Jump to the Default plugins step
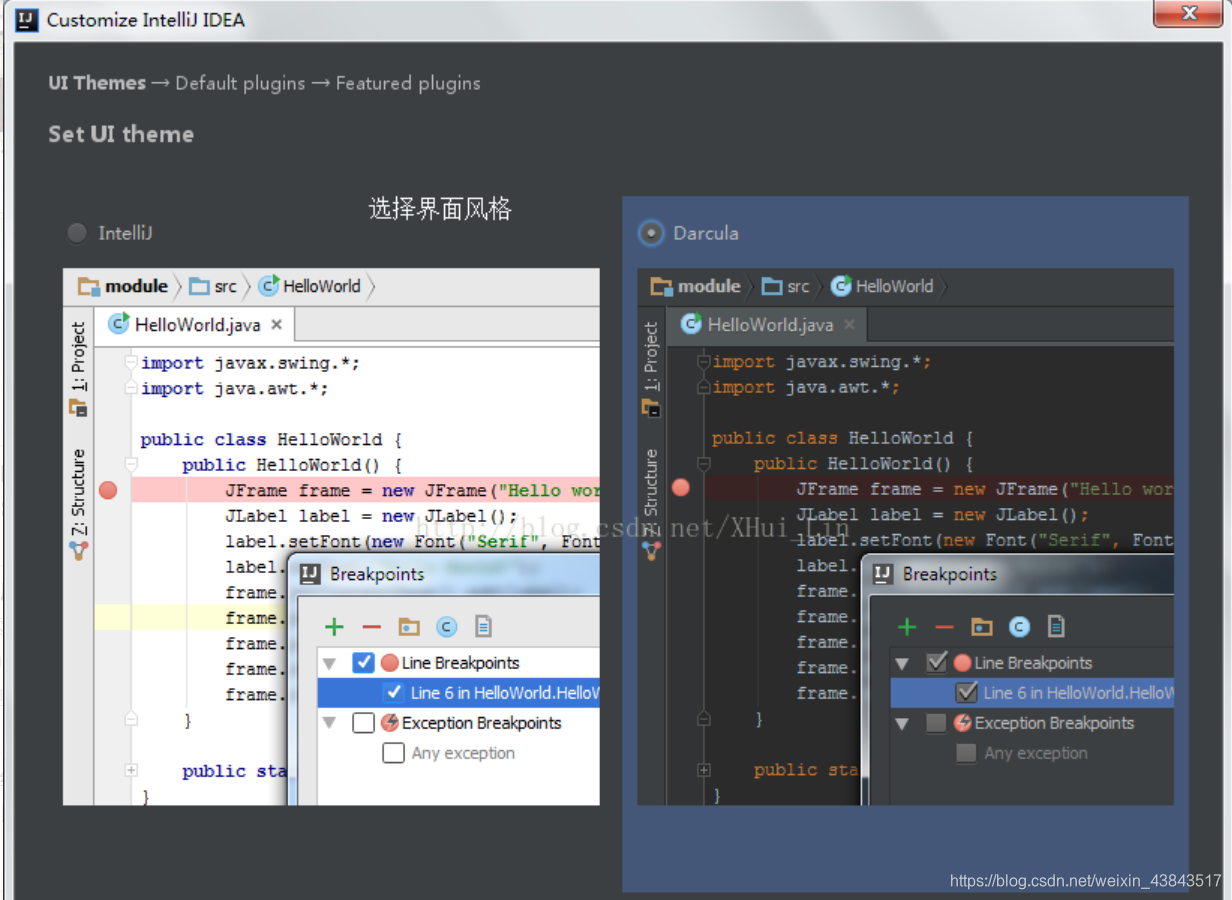Screen dimensions: 1232x900 [x=240, y=83]
